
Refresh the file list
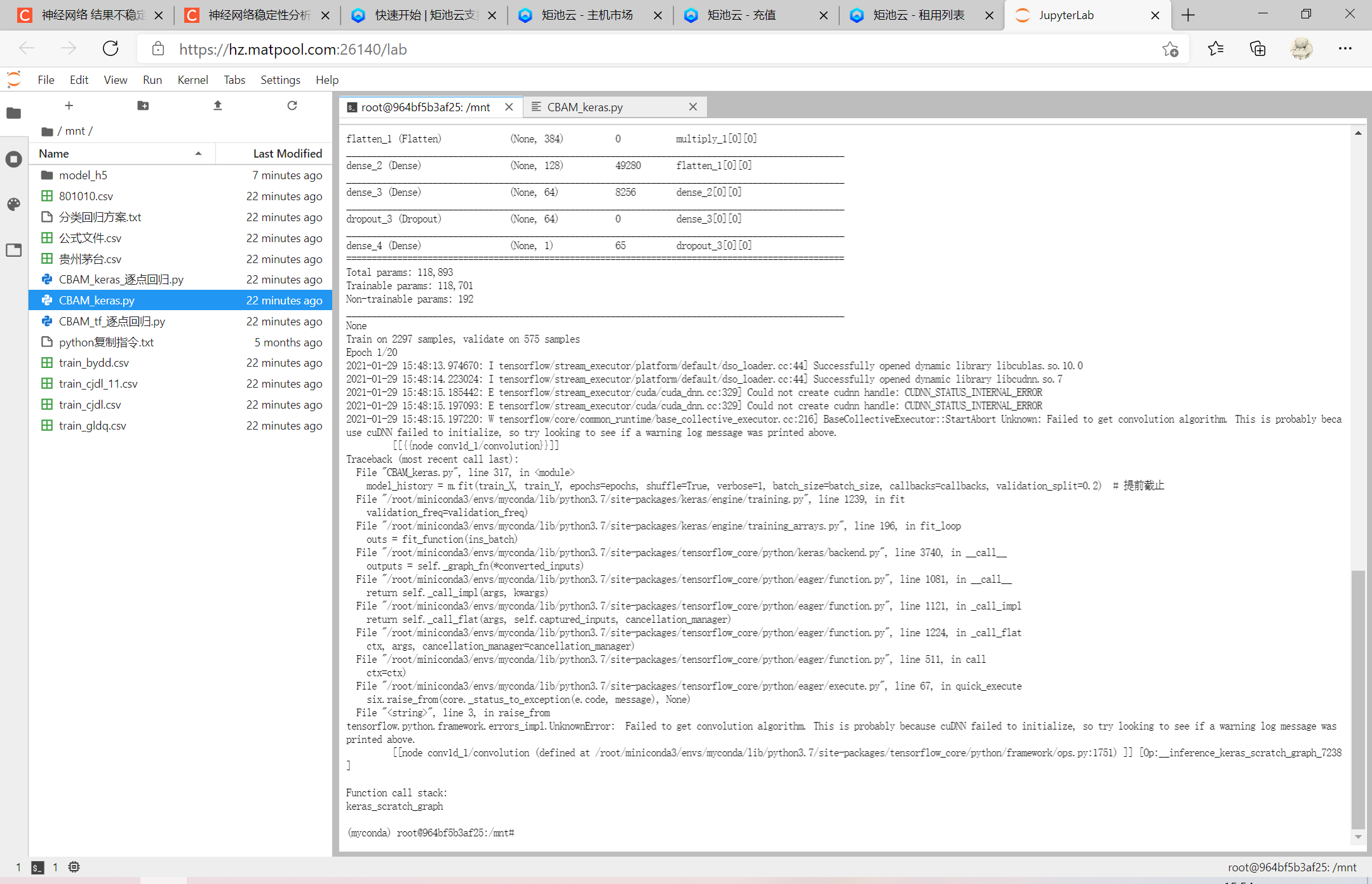coord(292,105)
